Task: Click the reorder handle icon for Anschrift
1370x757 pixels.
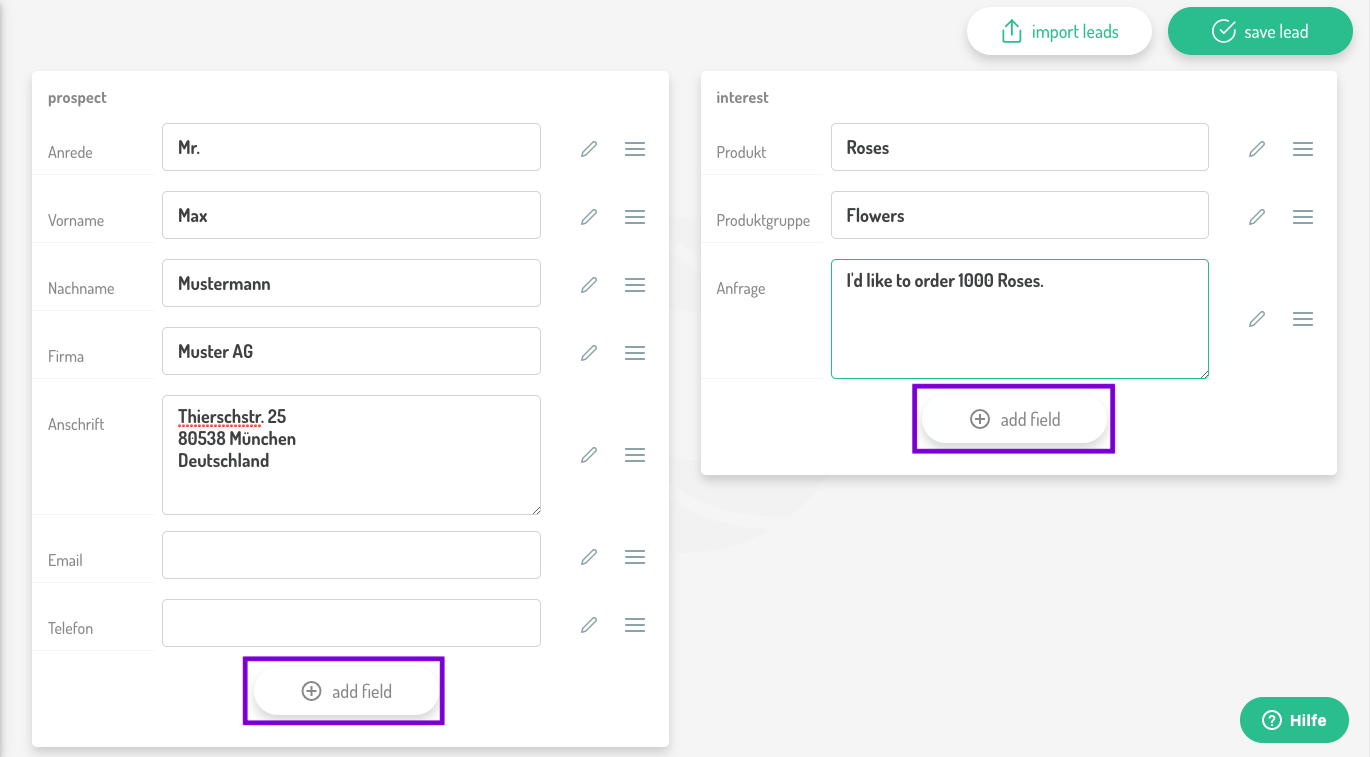Action: click(634, 455)
